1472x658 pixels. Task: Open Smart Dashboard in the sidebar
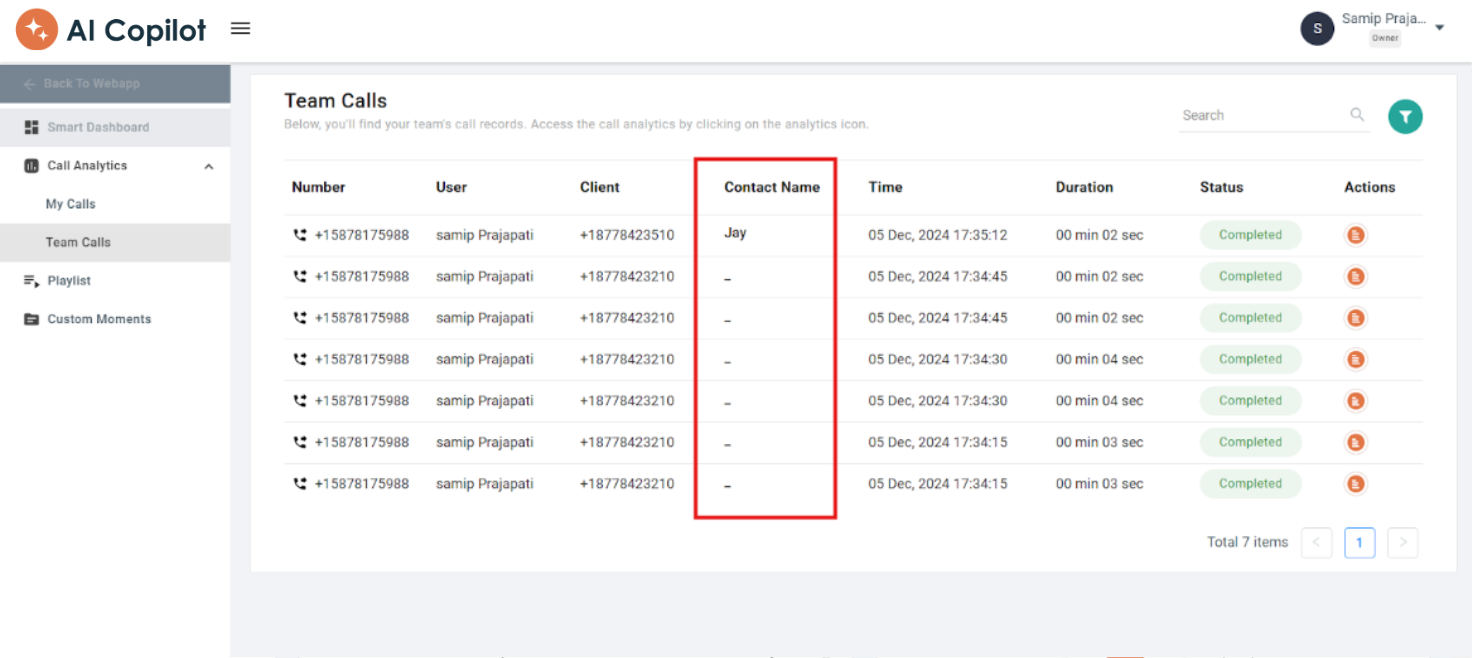click(115, 127)
